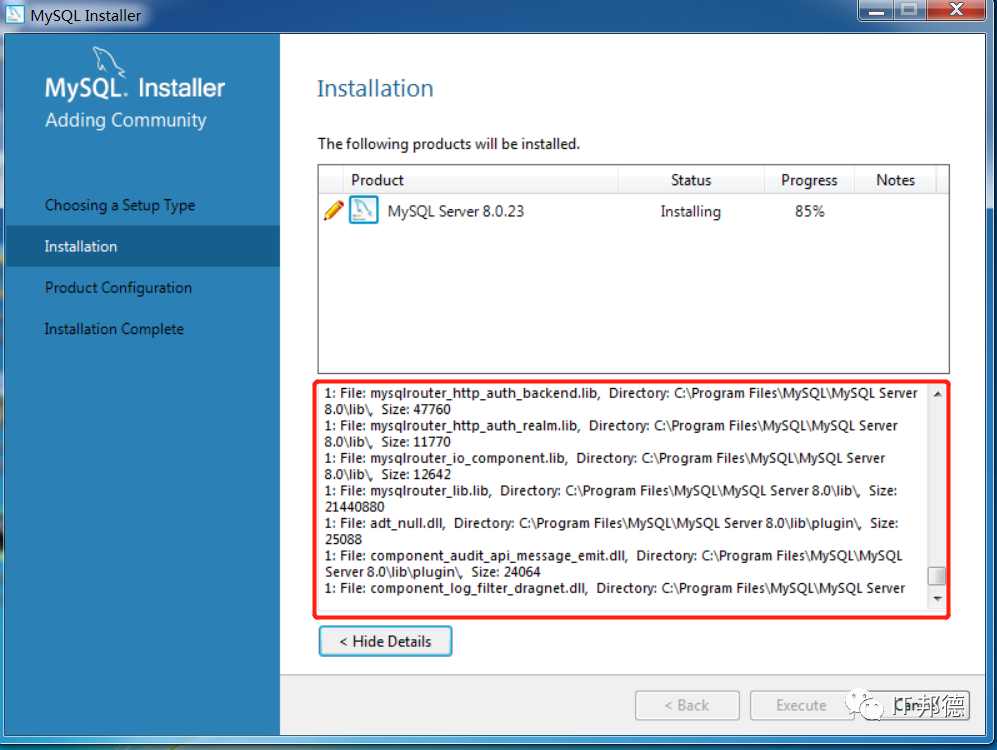
Task: Click the log scrollbar thumb
Action: pos(937,576)
